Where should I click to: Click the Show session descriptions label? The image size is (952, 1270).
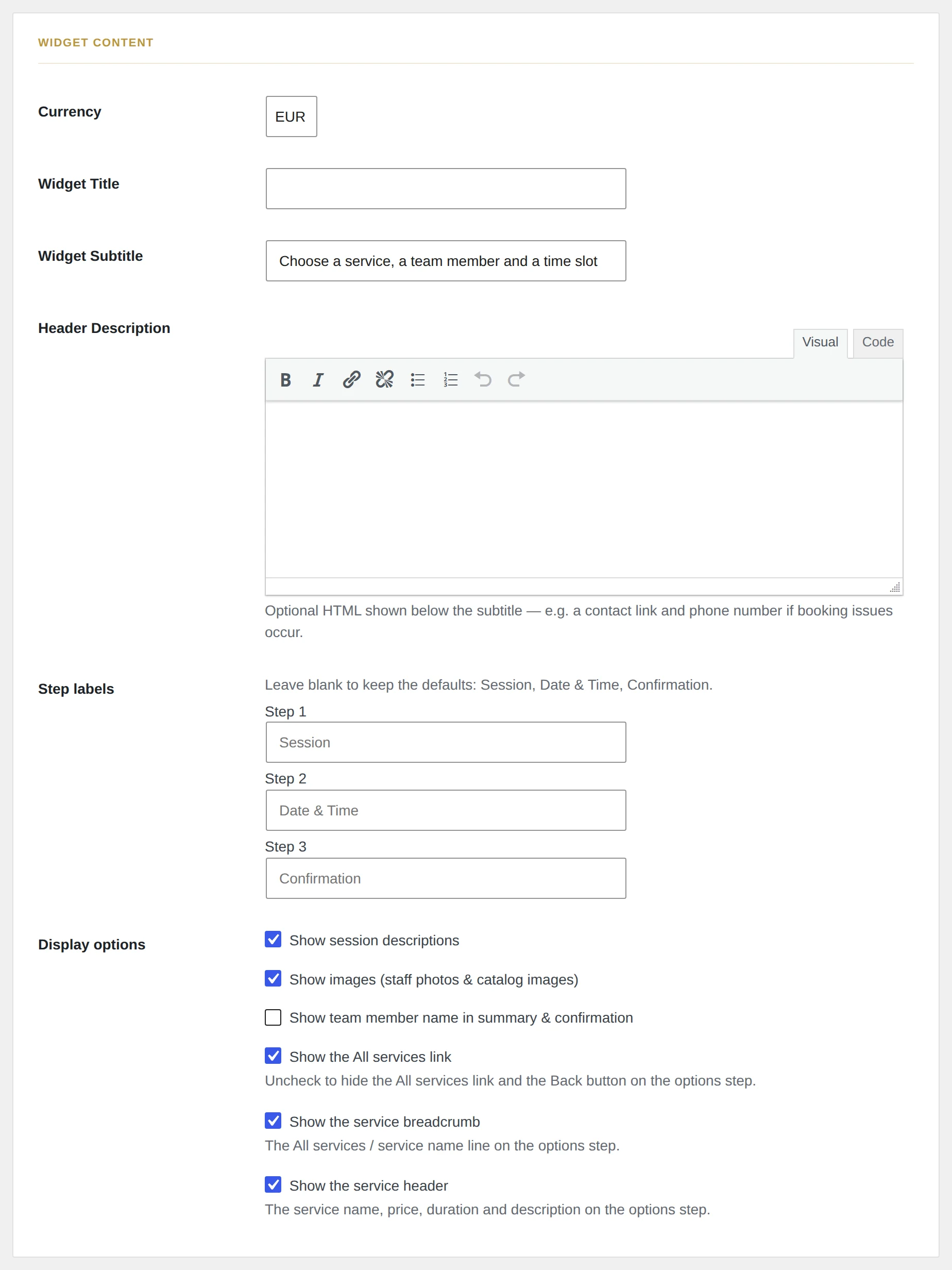[x=374, y=941]
